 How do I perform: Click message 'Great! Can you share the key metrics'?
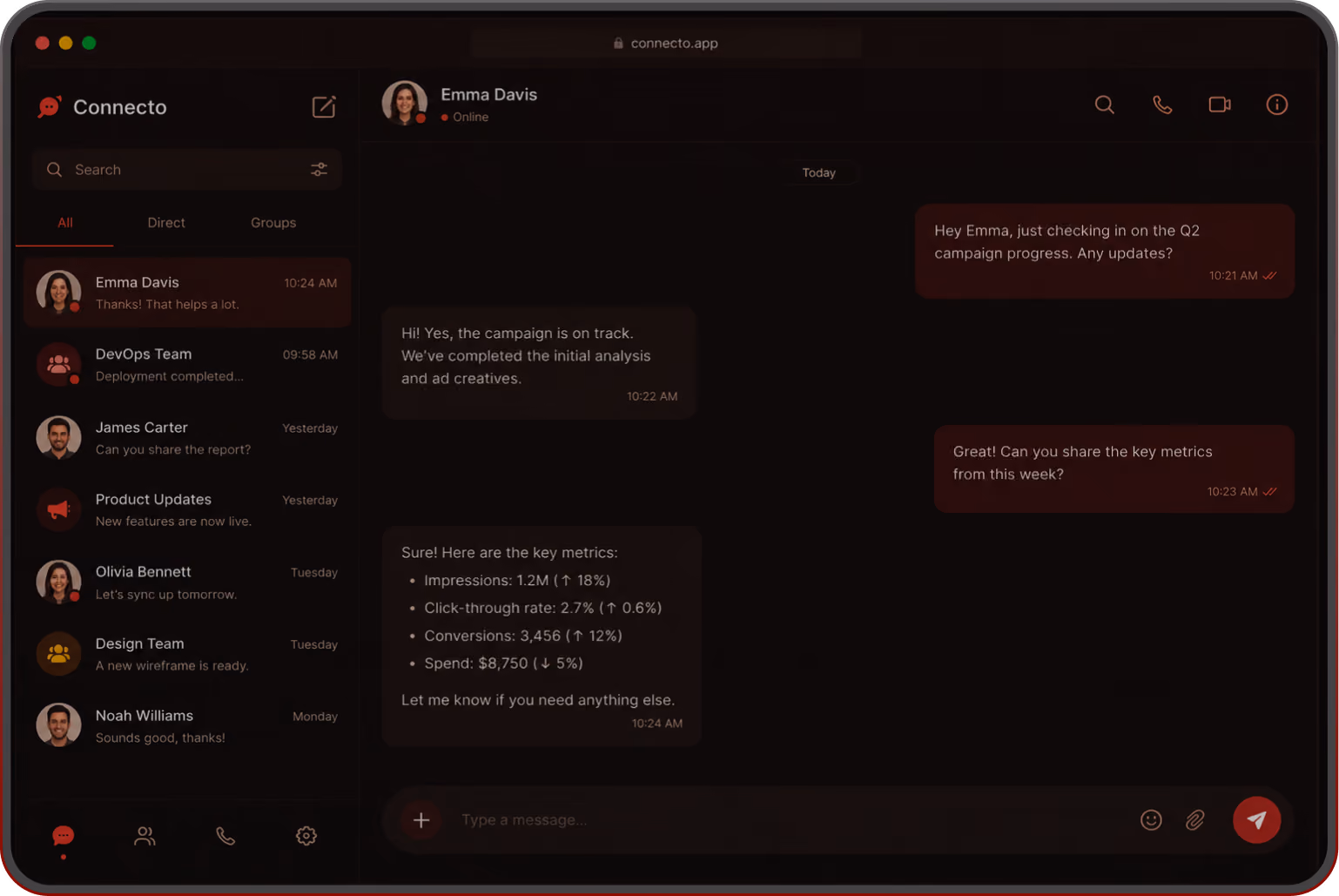pos(1114,468)
